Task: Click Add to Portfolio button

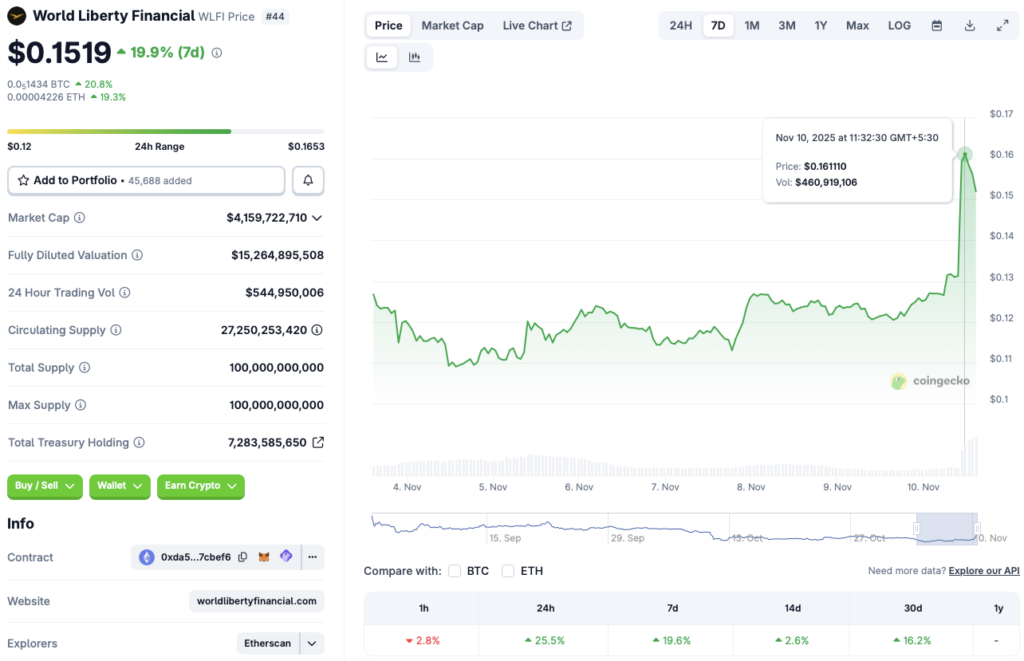Action: coord(146,180)
